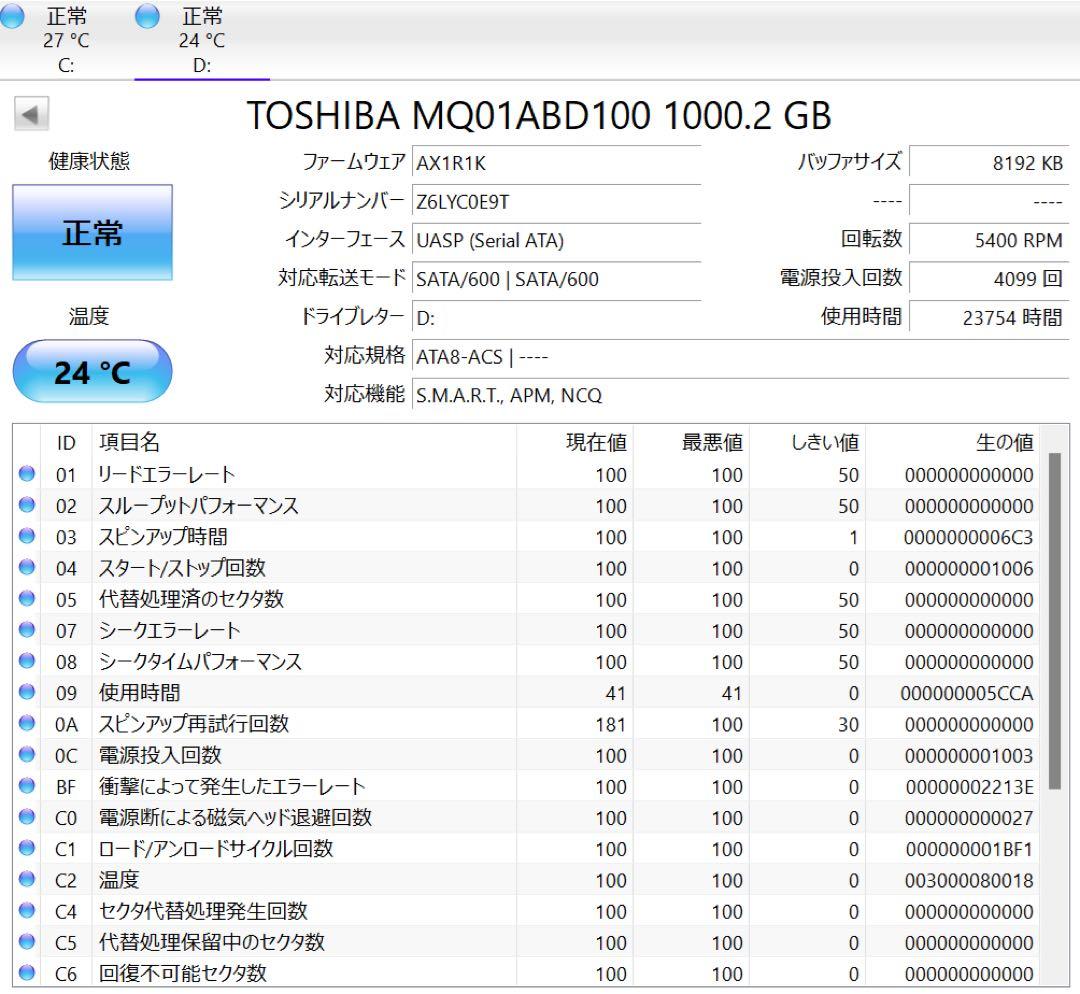
Task: Click the 生の値 column header
Action: [953, 443]
